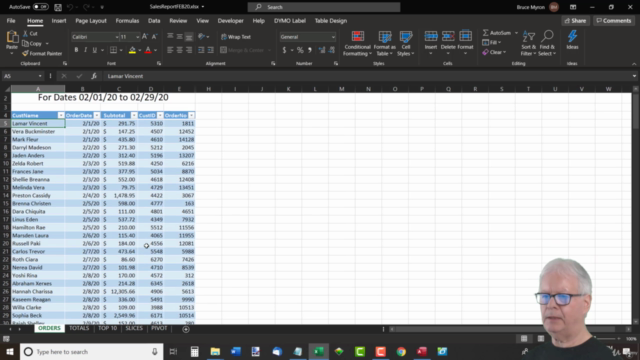This screenshot has width=640, height=360.
Task: Open the Comments button
Action: click(x=614, y=21)
